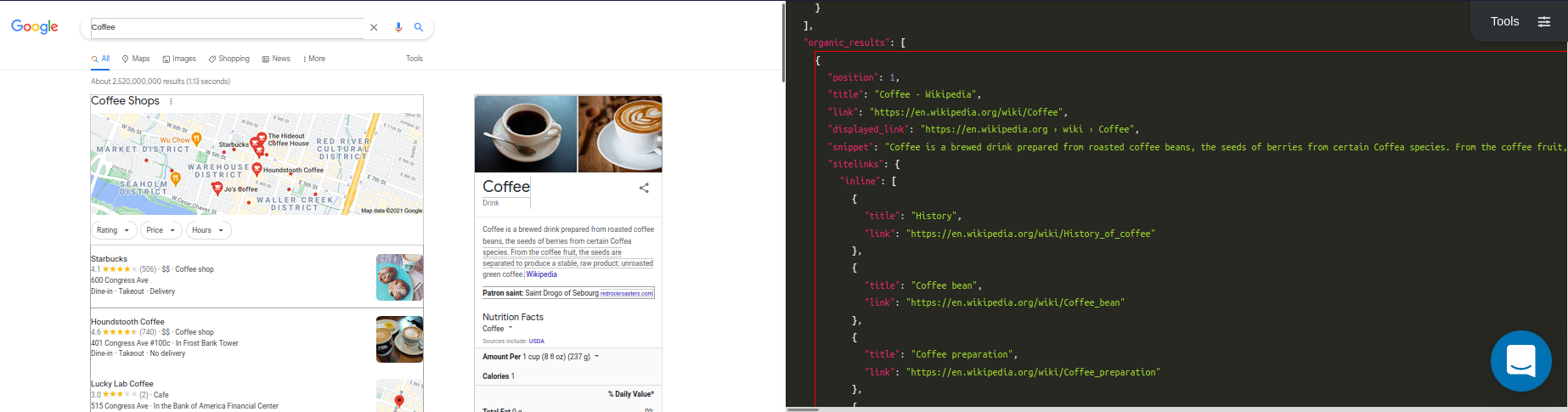Open three-dot menu beside Coffee Shops
Image resolution: width=1568 pixels, height=412 pixels.
click(171, 101)
